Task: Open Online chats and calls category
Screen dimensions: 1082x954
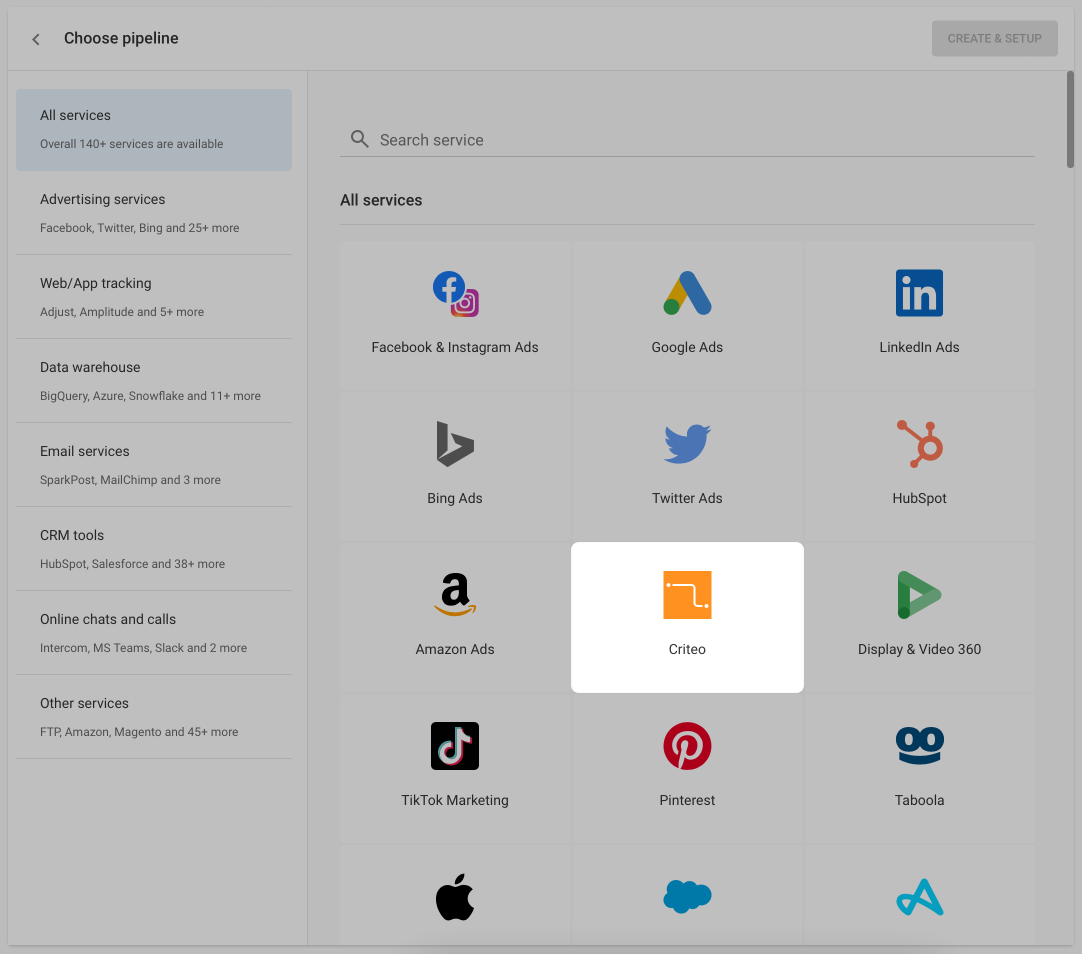Action: click(154, 633)
